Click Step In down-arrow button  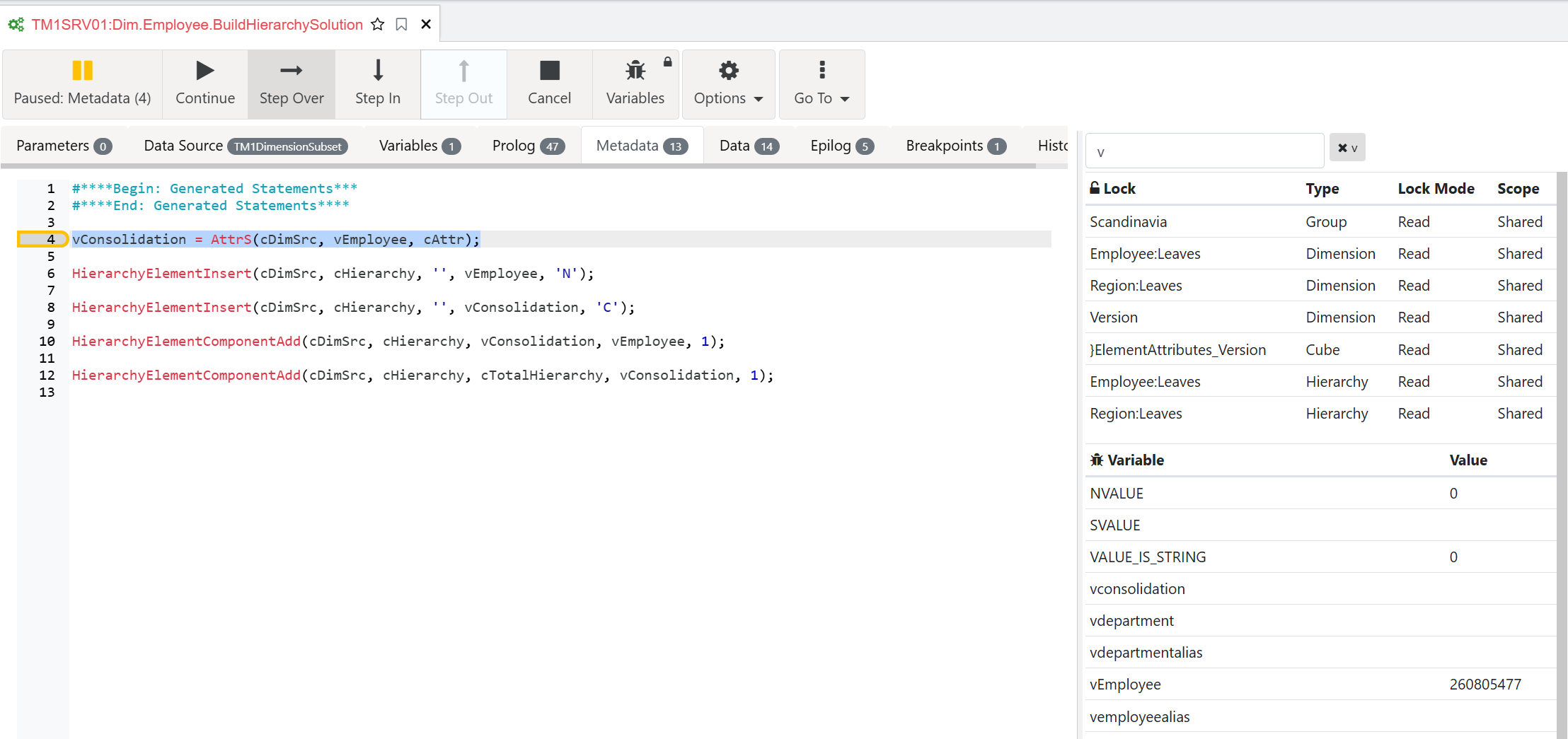378,84
